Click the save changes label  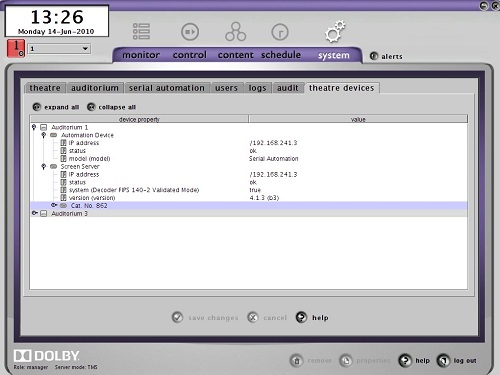pos(213,318)
